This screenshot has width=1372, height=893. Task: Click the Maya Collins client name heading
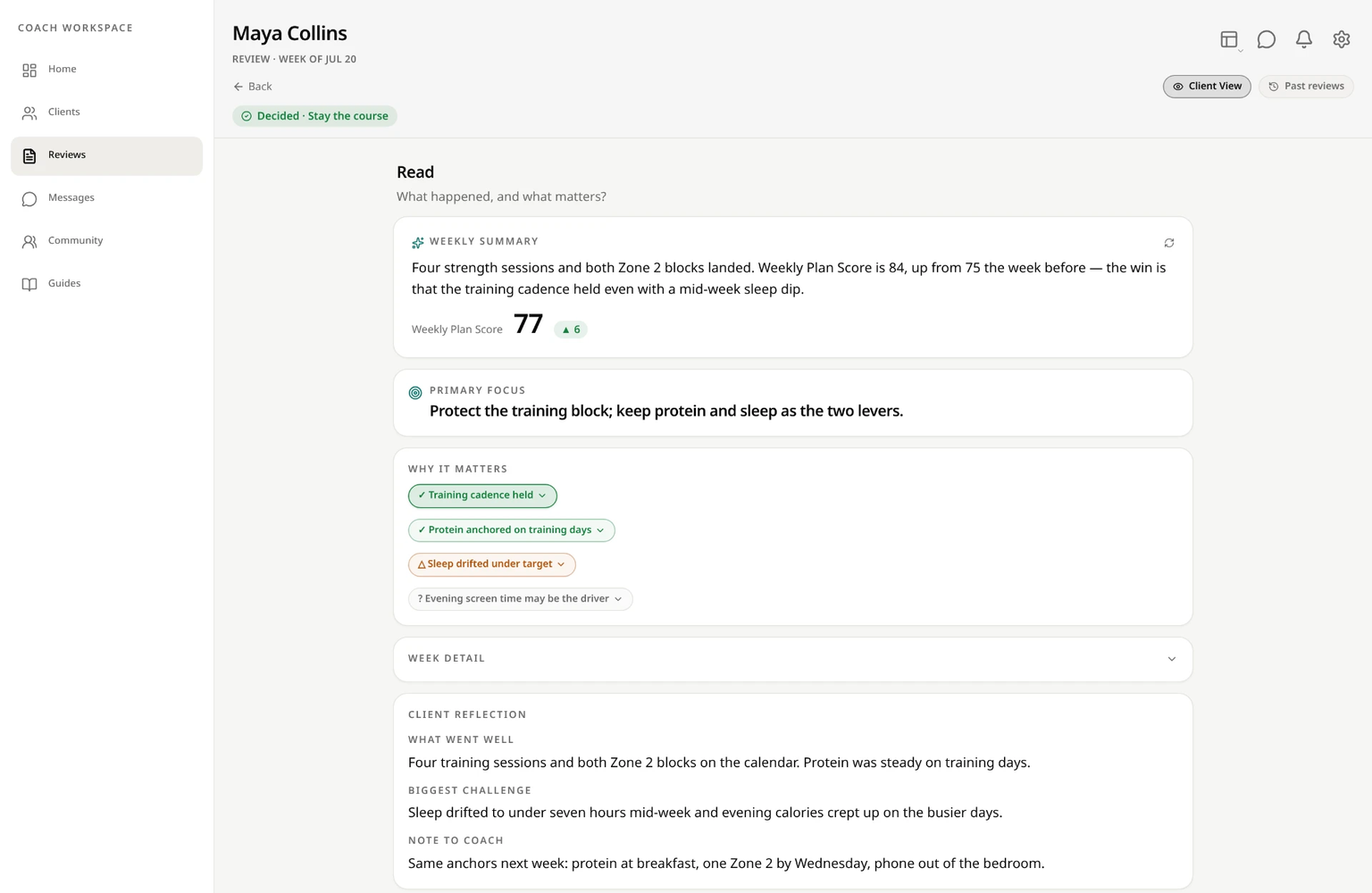(x=289, y=33)
